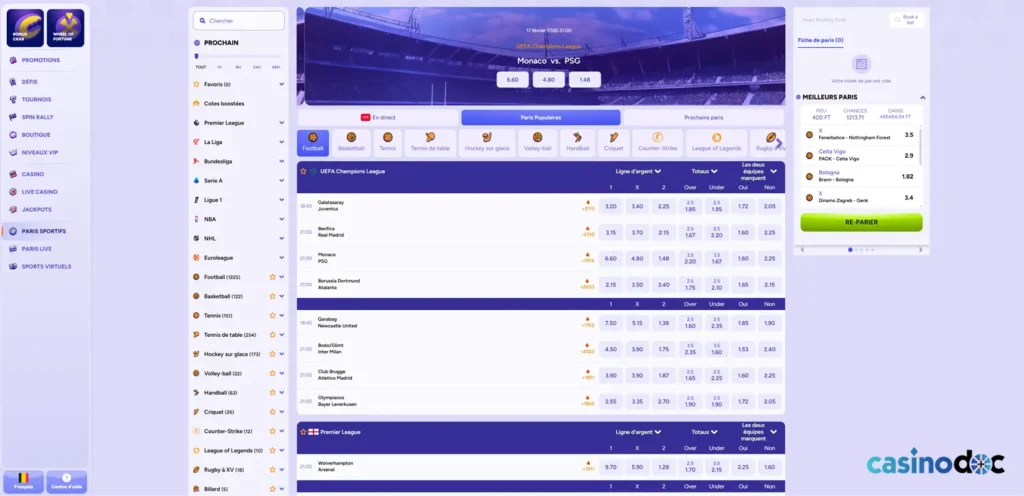Pick odds 6.60 in the Monaco banner
This screenshot has height=496, width=1024.
coord(513,80)
